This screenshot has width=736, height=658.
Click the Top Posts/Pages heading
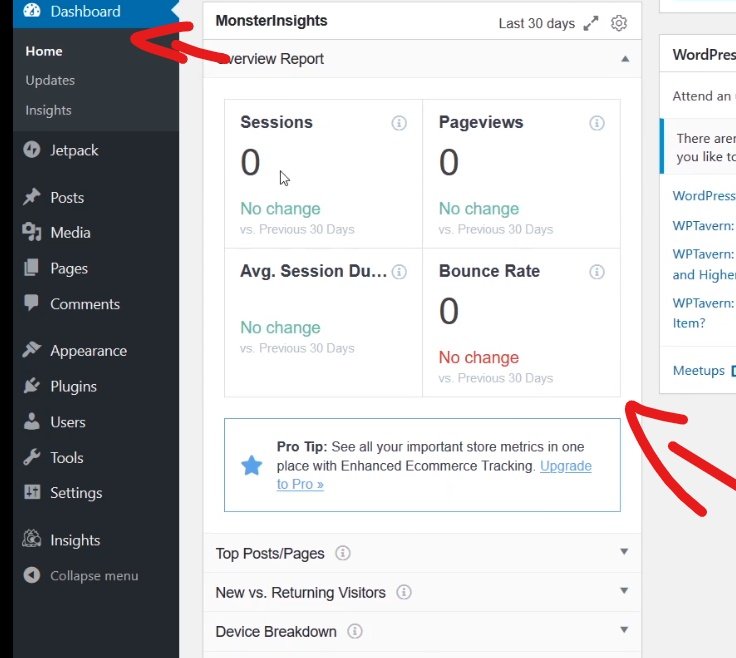click(x=270, y=554)
